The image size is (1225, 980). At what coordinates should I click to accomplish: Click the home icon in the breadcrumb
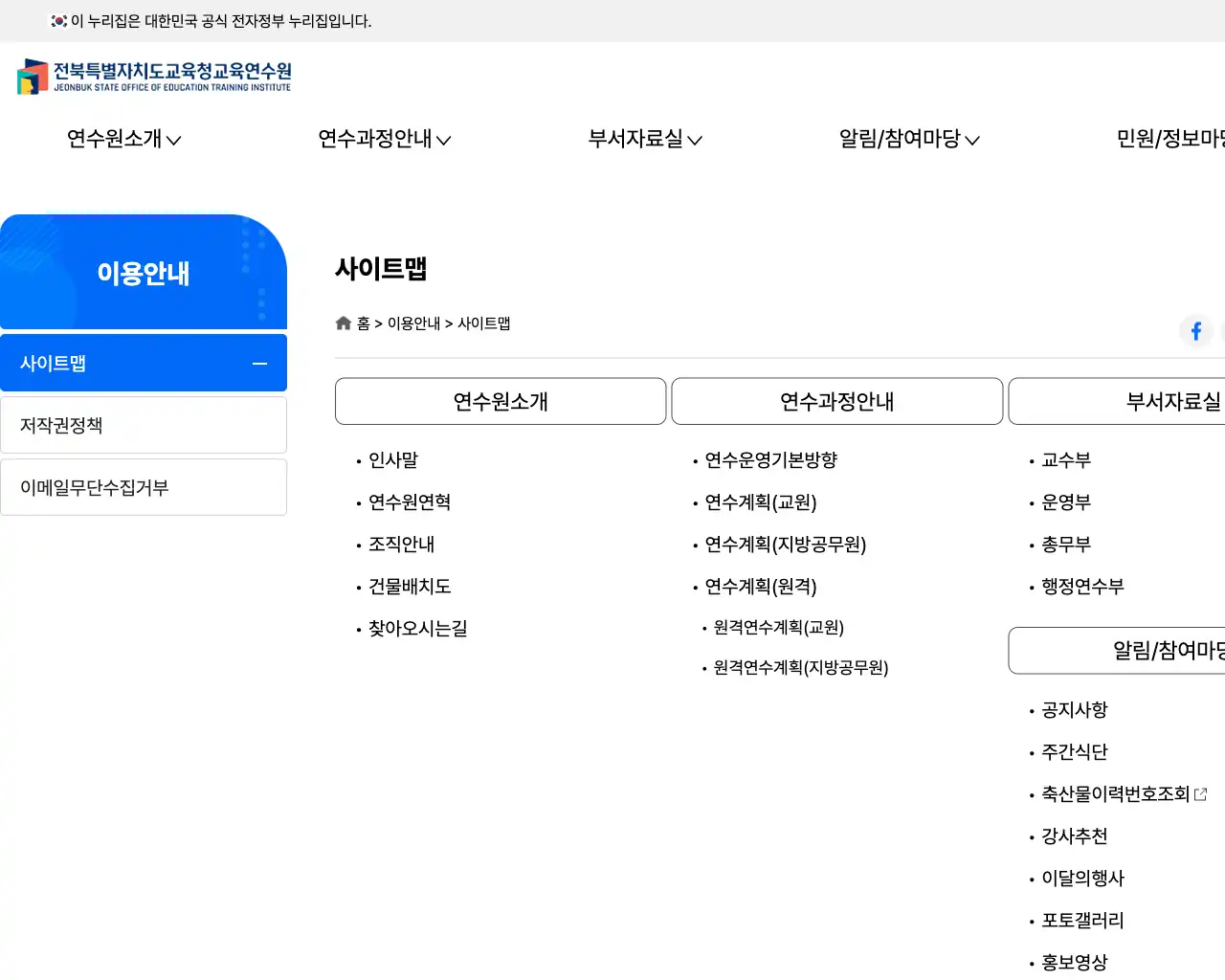344,323
